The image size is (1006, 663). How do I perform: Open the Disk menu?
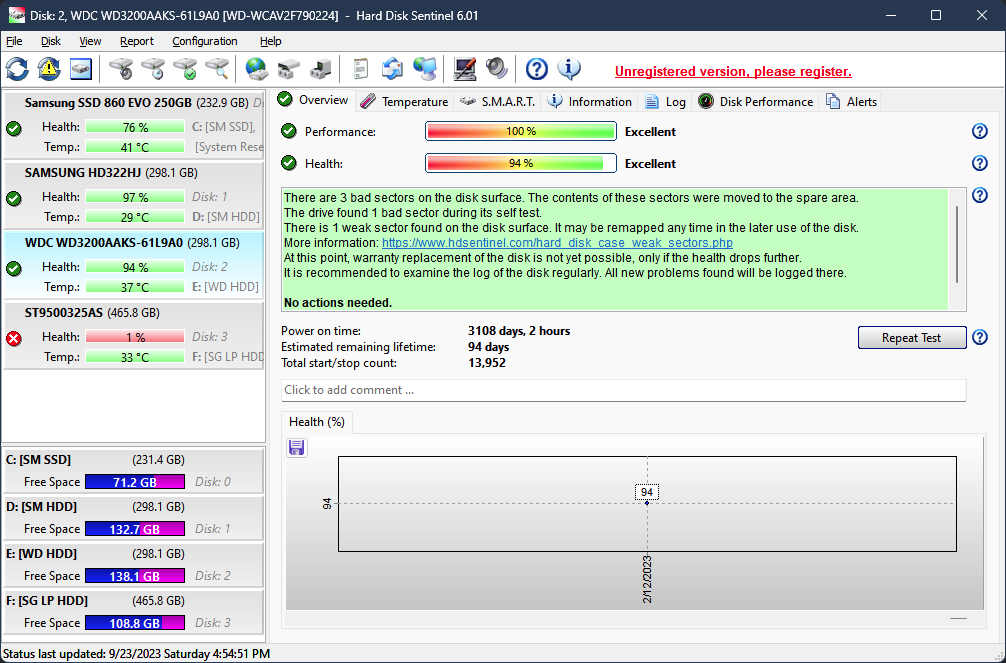click(x=51, y=41)
